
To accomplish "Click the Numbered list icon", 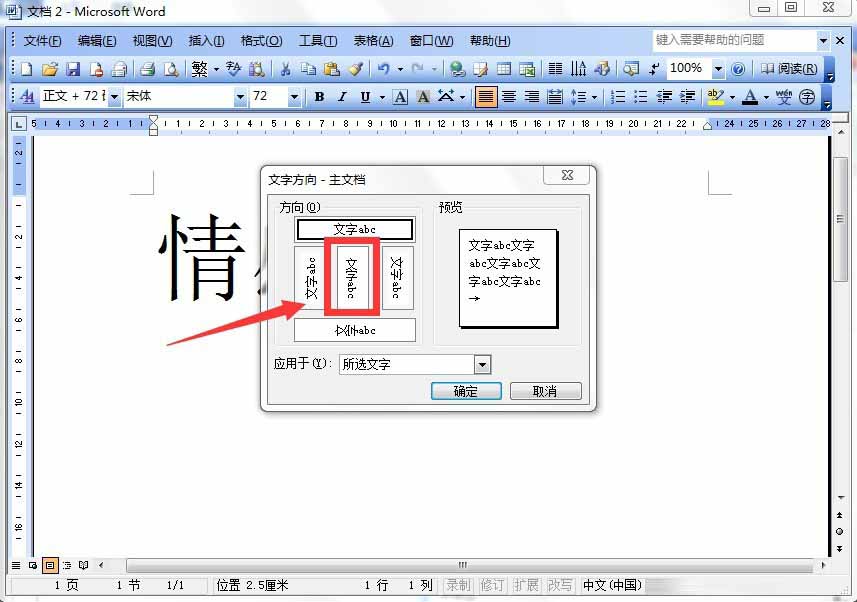I will click(618, 97).
